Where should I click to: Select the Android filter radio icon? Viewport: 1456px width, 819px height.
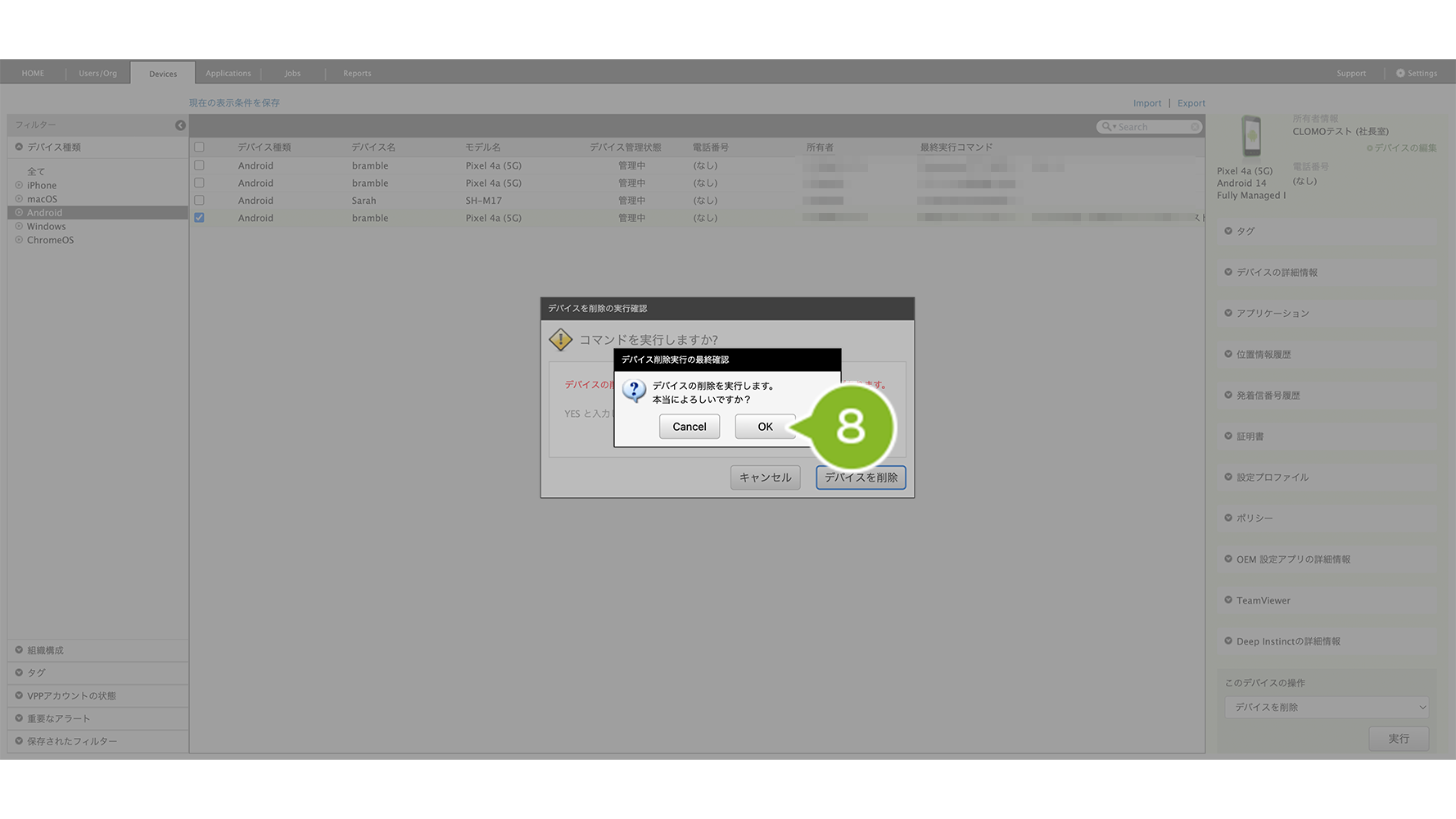point(19,213)
